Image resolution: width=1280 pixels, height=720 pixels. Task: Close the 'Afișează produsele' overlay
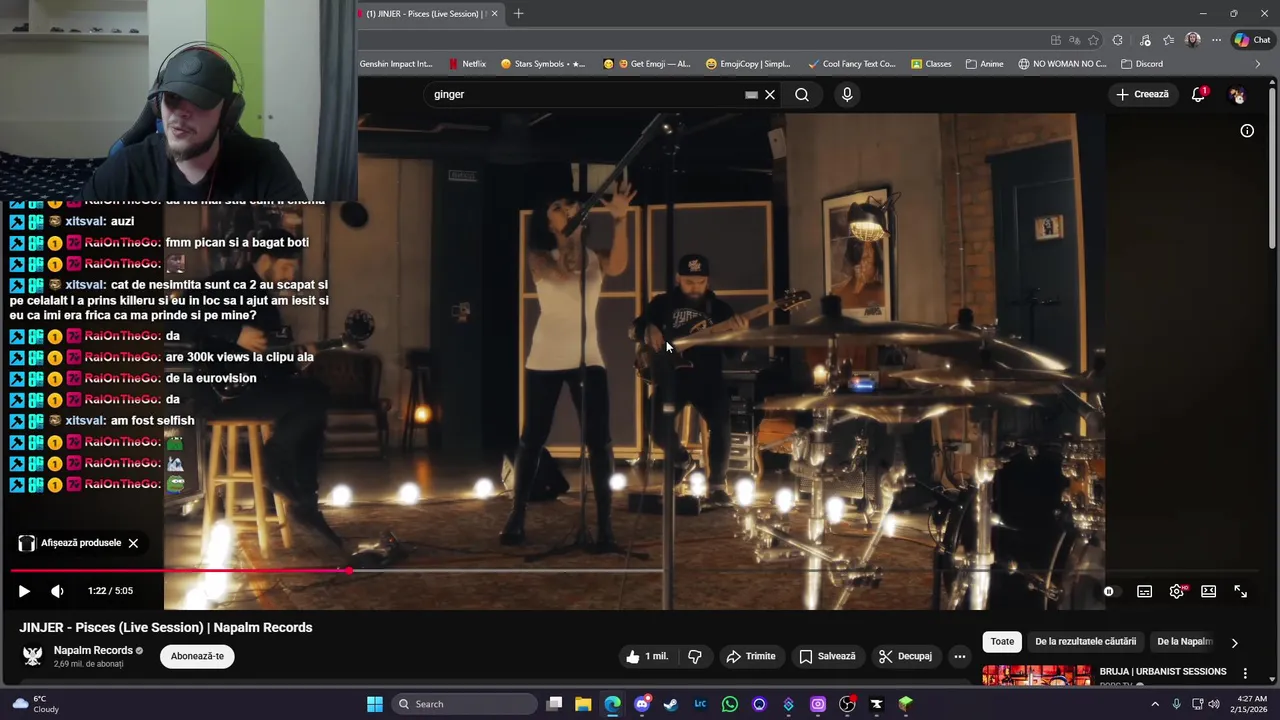(x=133, y=543)
